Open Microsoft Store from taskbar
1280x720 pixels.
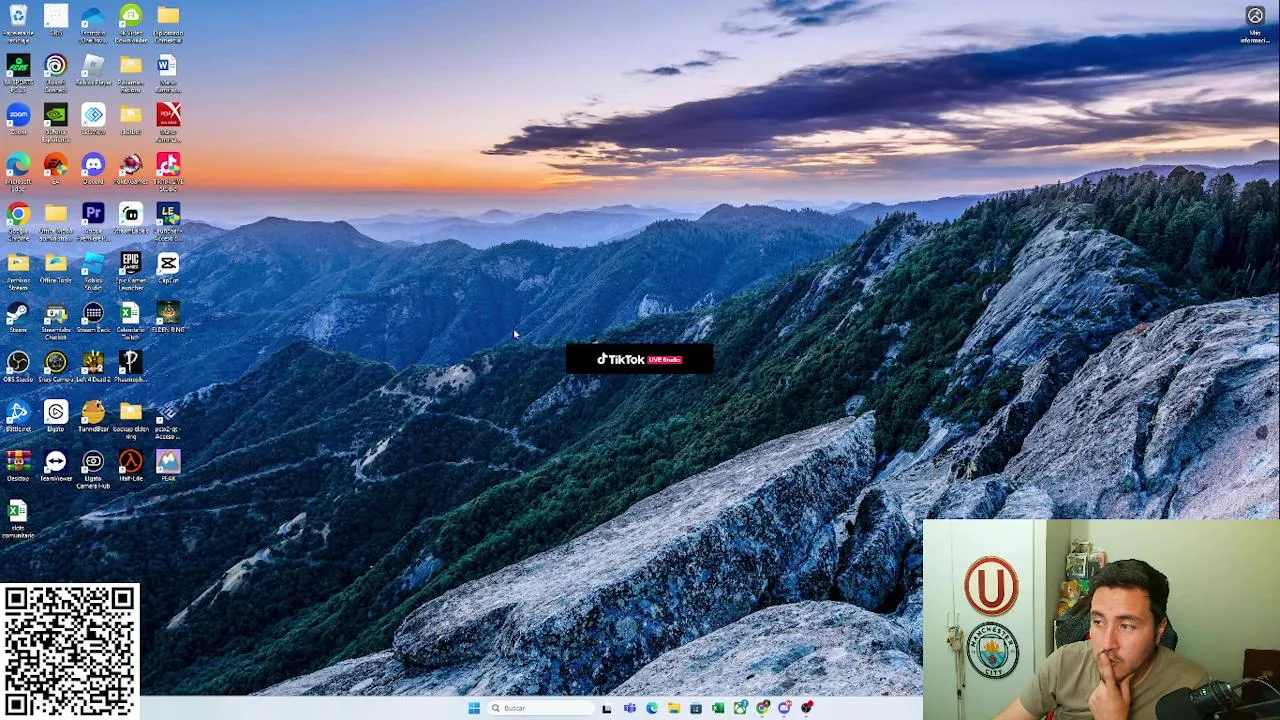(x=696, y=708)
